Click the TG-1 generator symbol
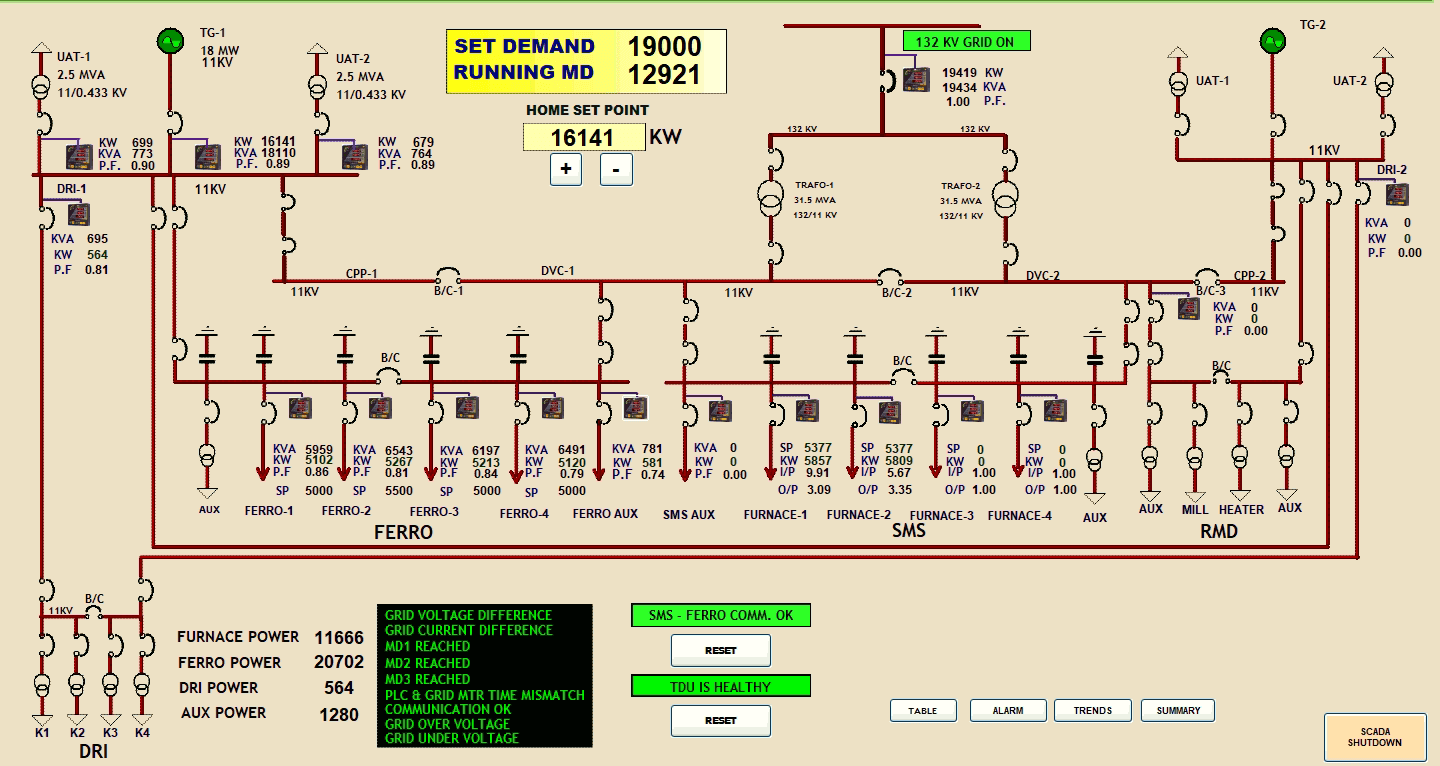Screen dimensions: 1440x766 168,41
